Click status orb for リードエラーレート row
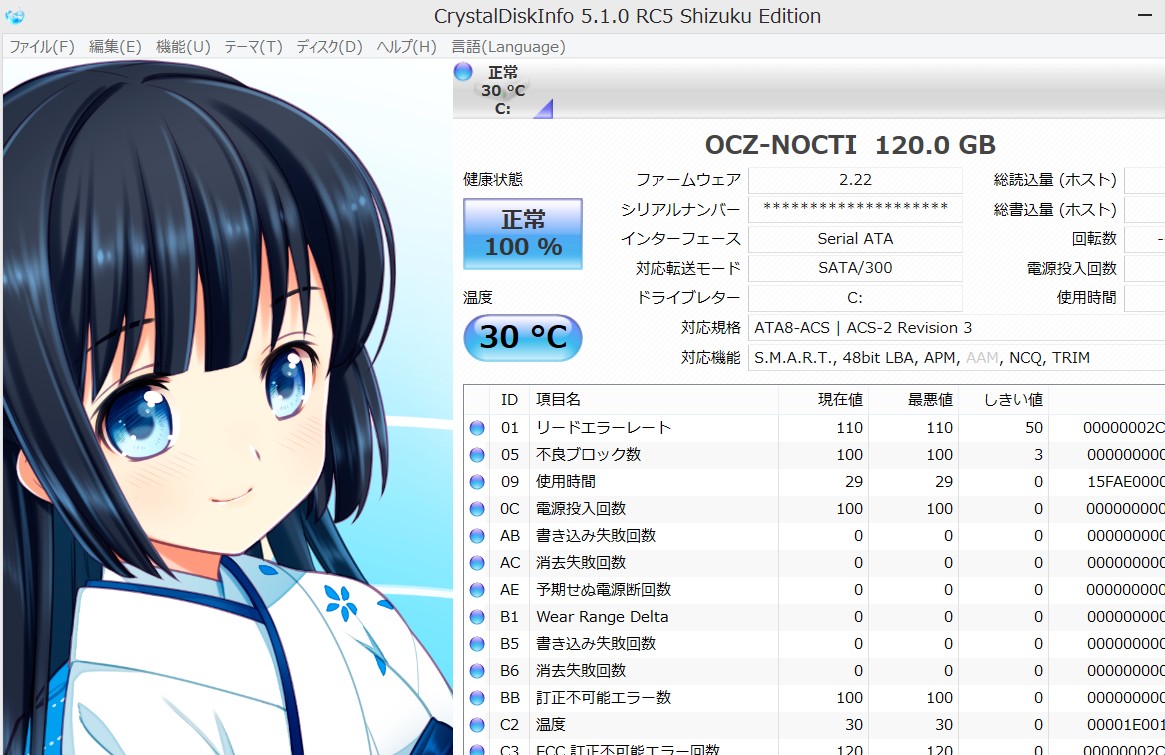 tap(477, 428)
